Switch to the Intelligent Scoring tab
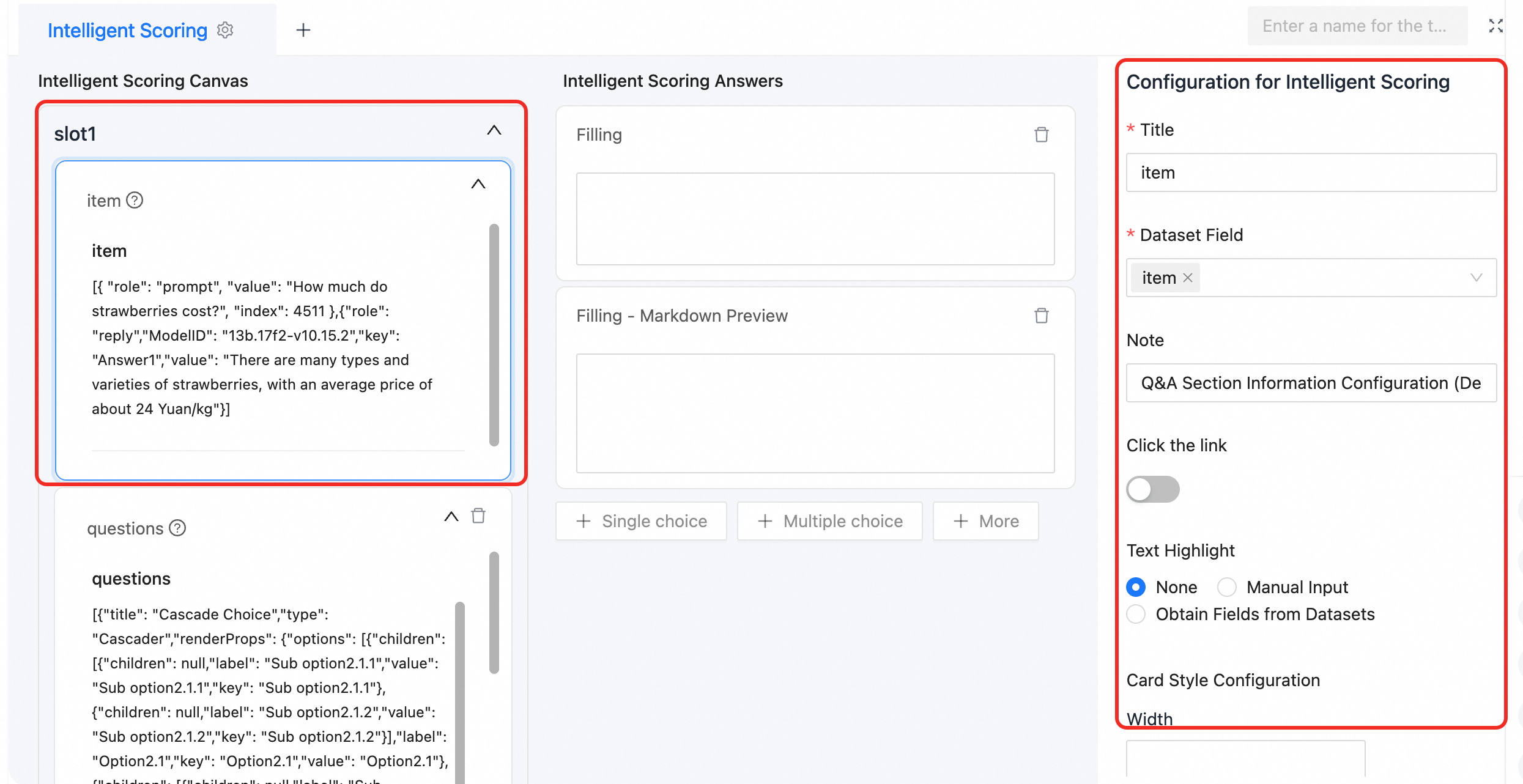 click(128, 30)
